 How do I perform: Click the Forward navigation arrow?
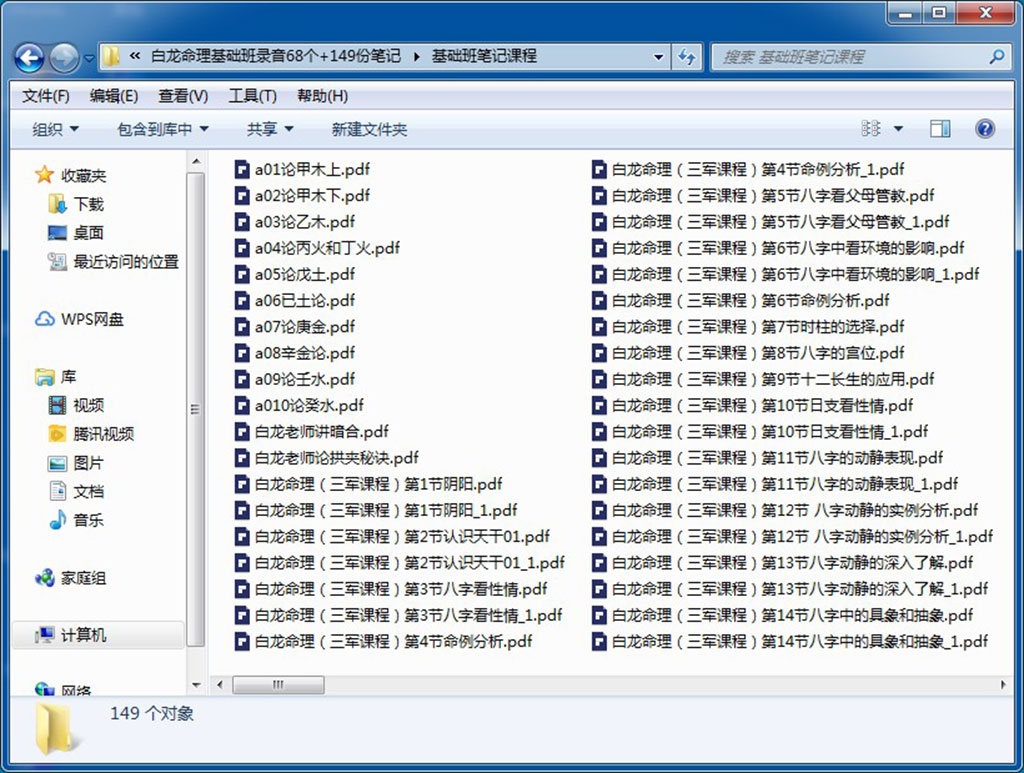point(64,58)
